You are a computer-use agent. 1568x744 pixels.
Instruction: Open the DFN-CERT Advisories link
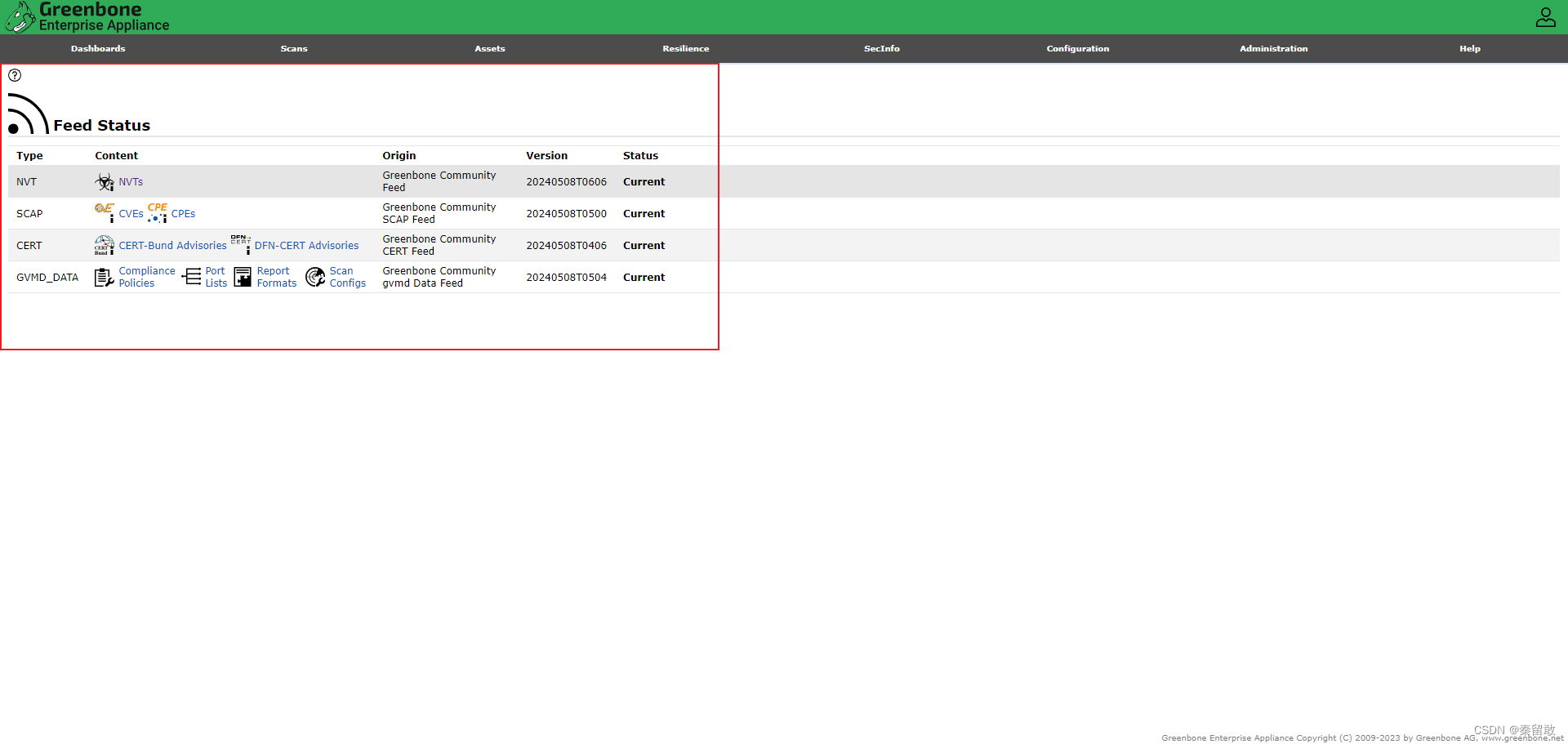click(x=306, y=246)
